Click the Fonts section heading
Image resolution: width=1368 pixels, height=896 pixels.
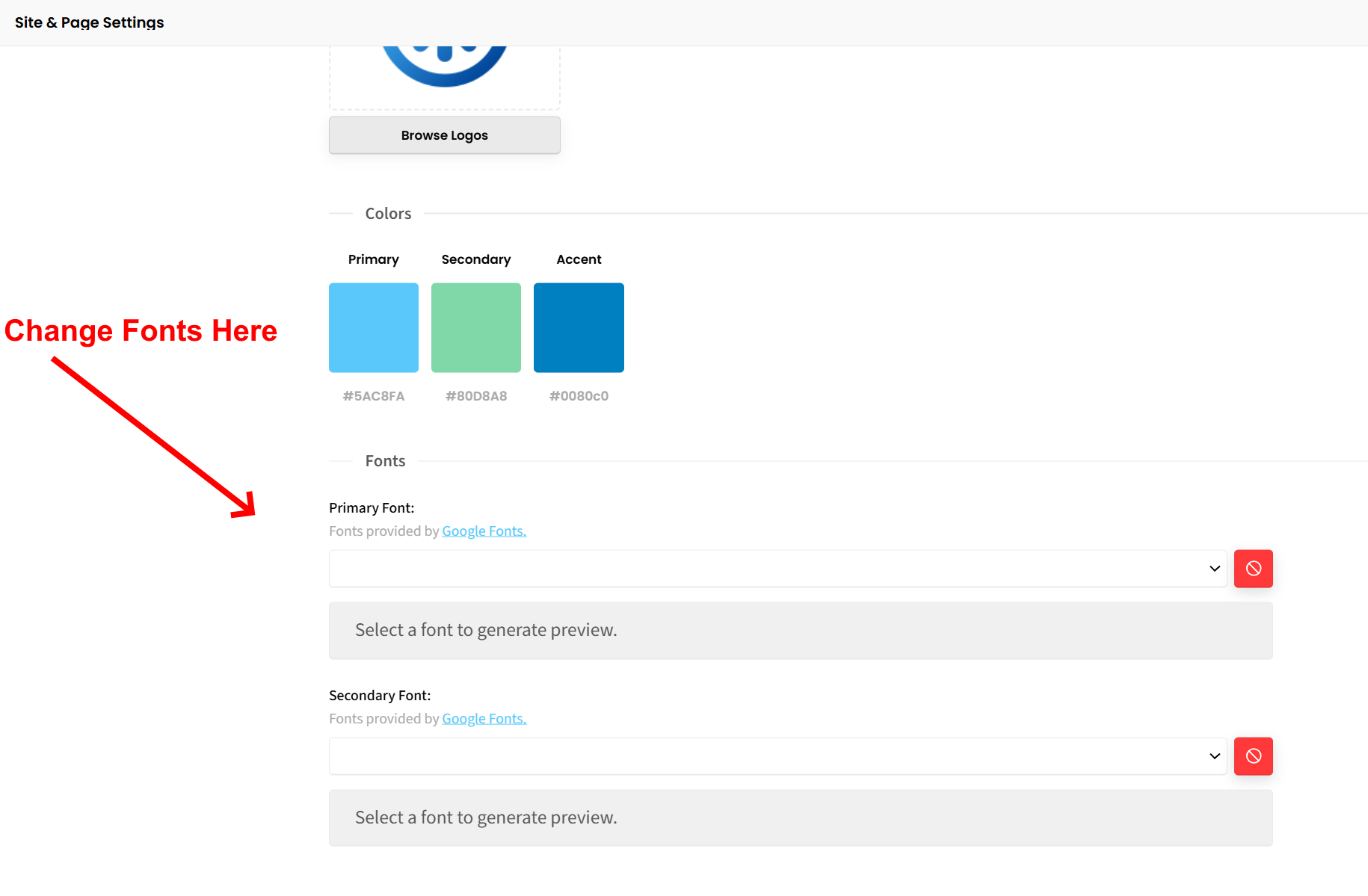pyautogui.click(x=385, y=461)
